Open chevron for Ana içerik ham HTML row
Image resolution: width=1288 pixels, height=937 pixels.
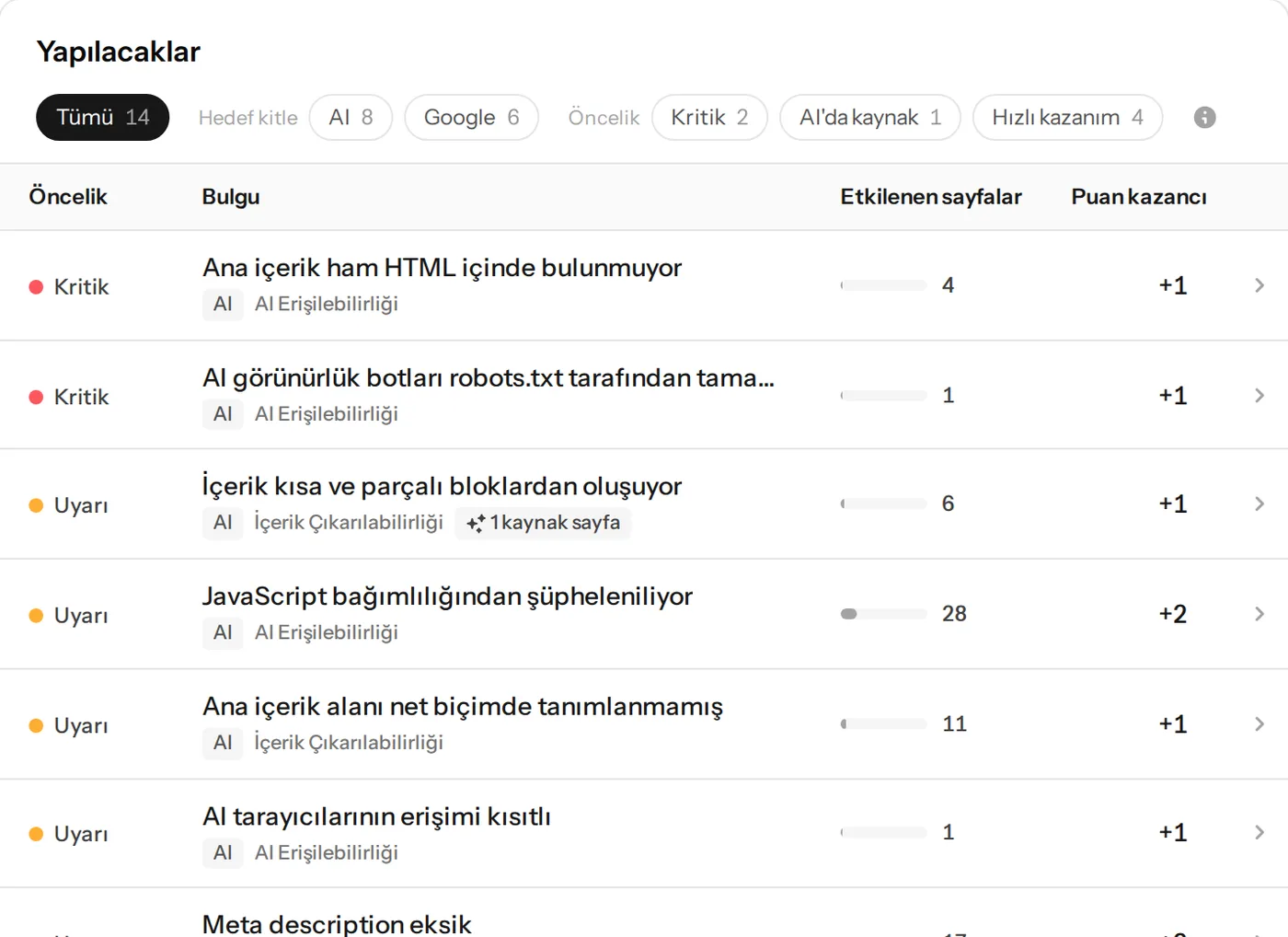(x=1259, y=285)
